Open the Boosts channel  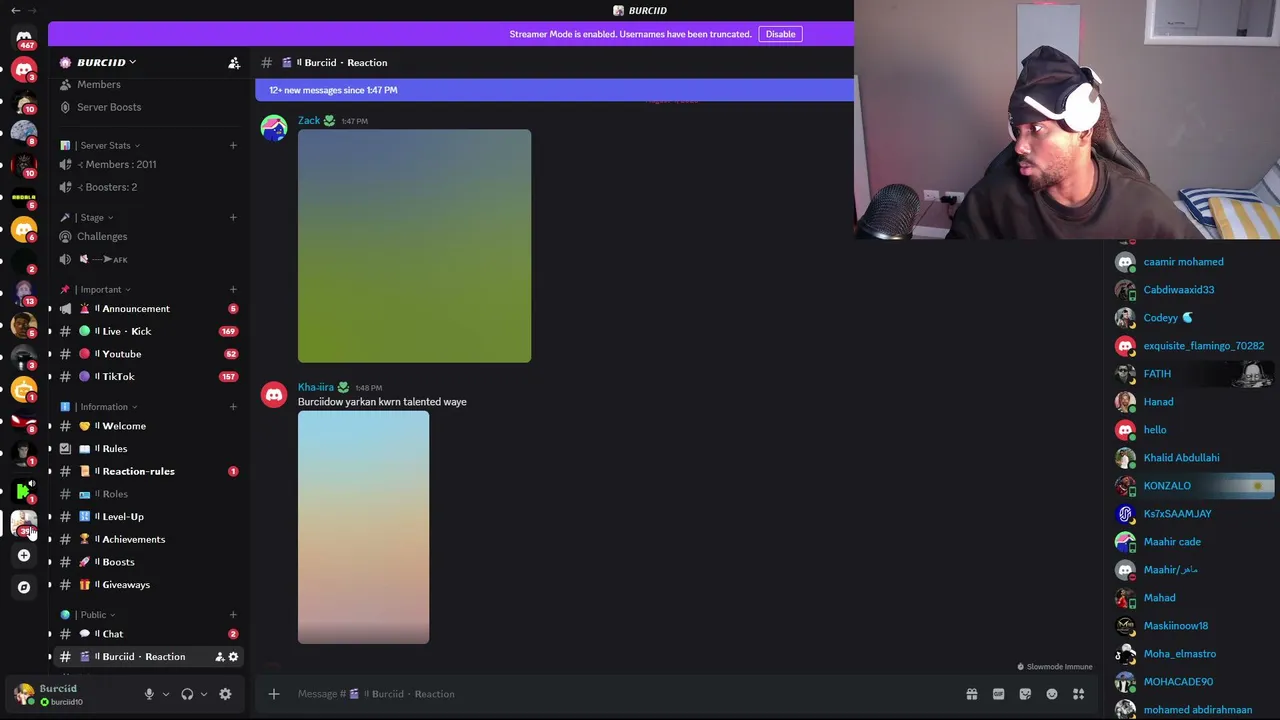coord(148,562)
